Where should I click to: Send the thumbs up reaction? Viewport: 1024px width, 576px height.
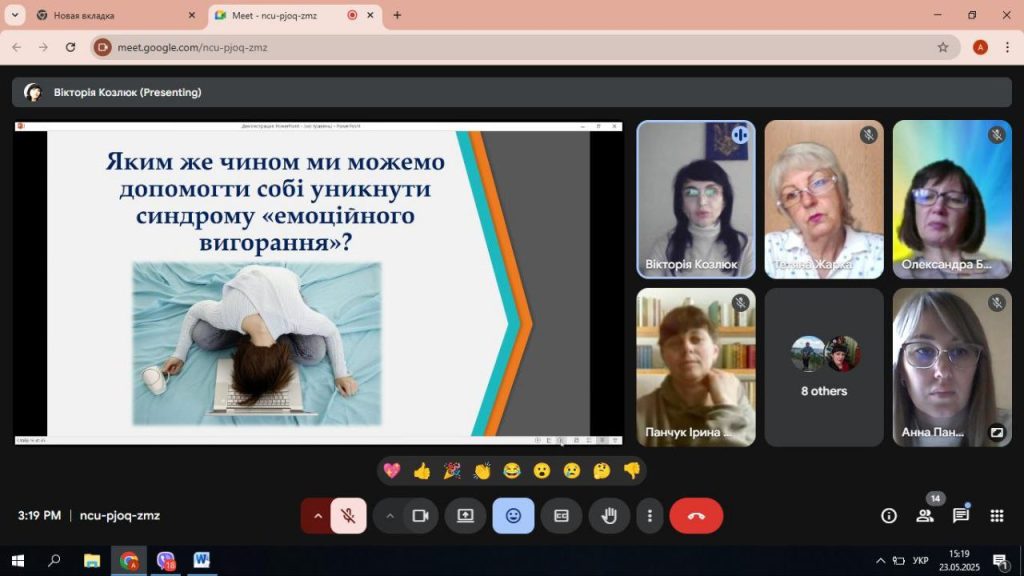coord(422,471)
